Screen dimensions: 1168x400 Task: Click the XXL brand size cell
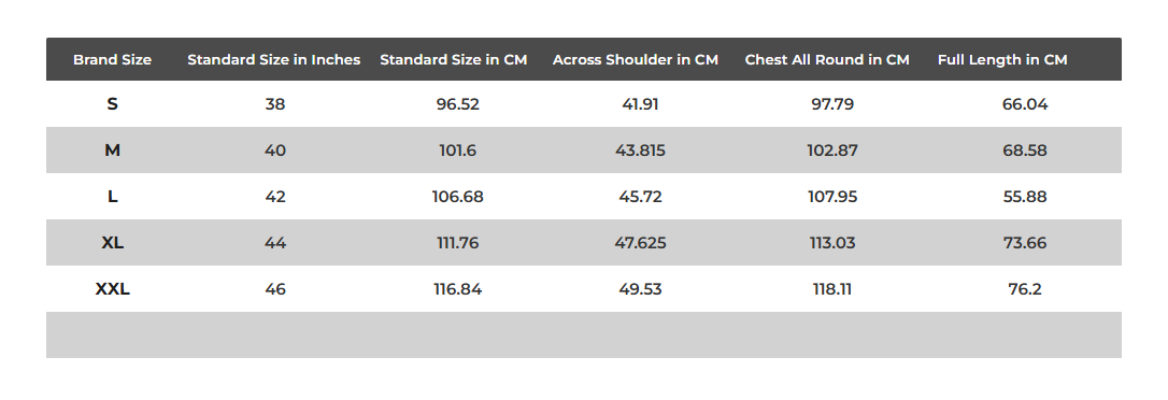tap(112, 290)
